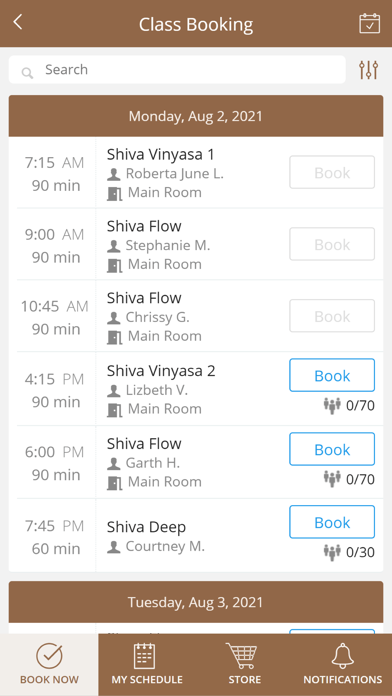
Task: Tap attendees icon for Shiva Deep
Action: pyautogui.click(x=332, y=552)
